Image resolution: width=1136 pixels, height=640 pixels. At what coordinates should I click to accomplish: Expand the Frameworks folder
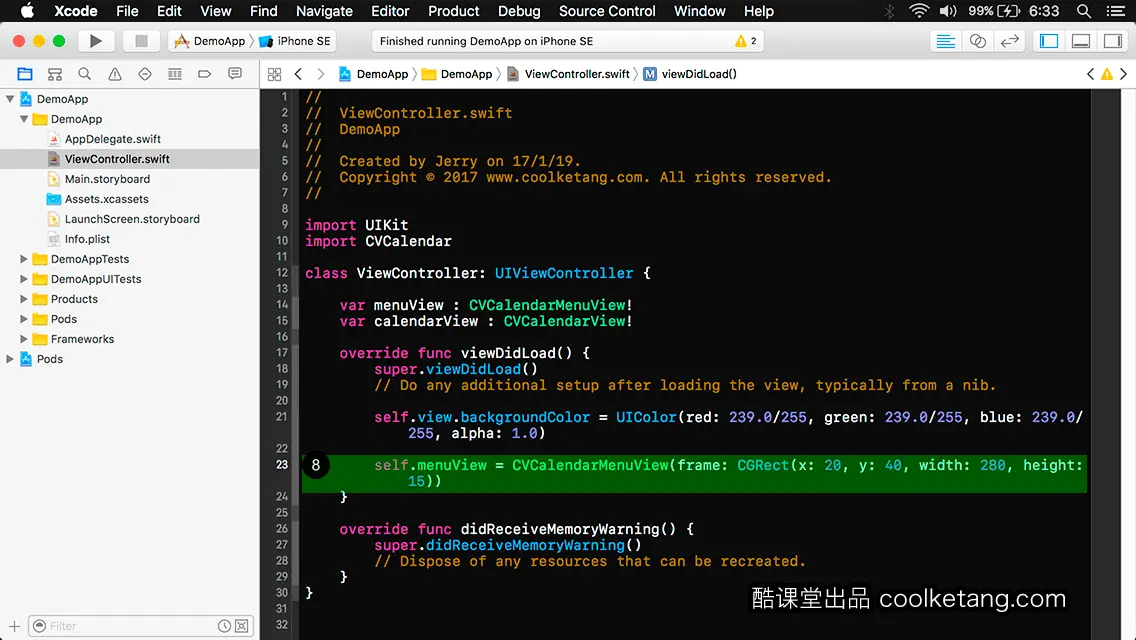point(24,338)
